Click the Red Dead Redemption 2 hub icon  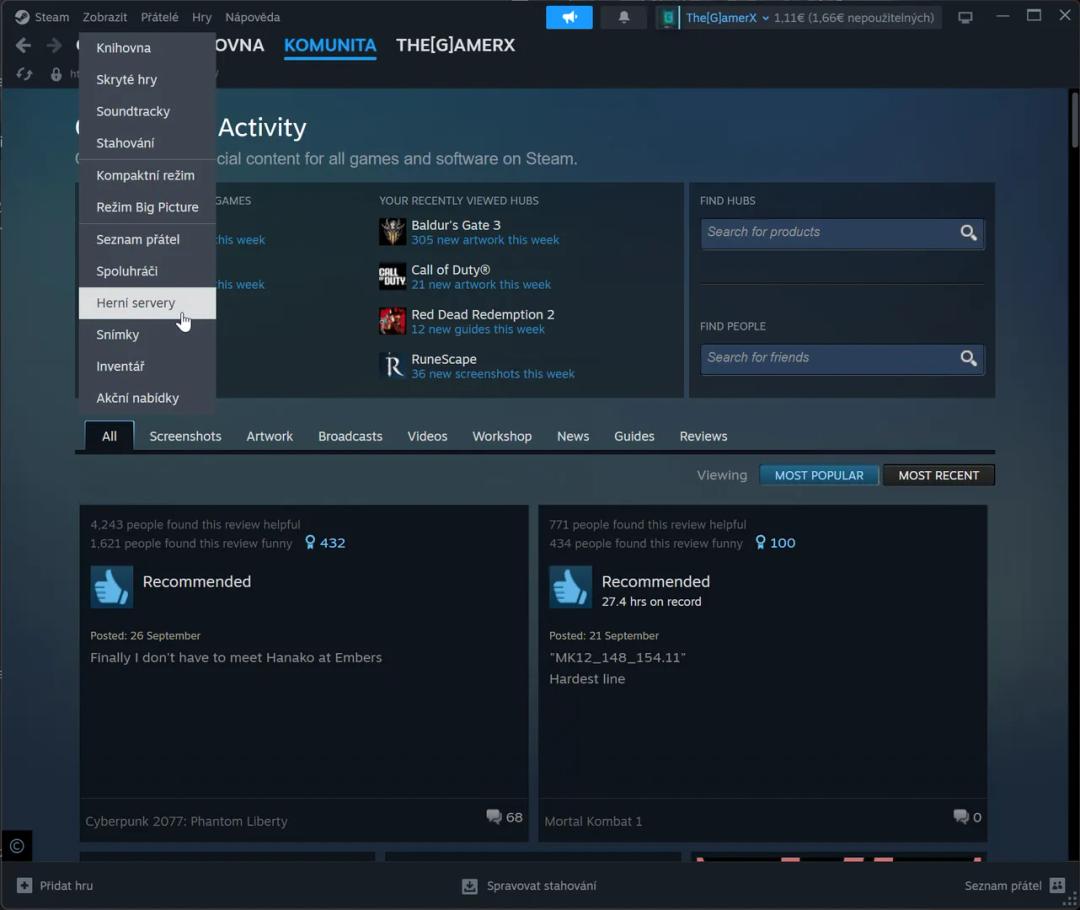tap(393, 321)
